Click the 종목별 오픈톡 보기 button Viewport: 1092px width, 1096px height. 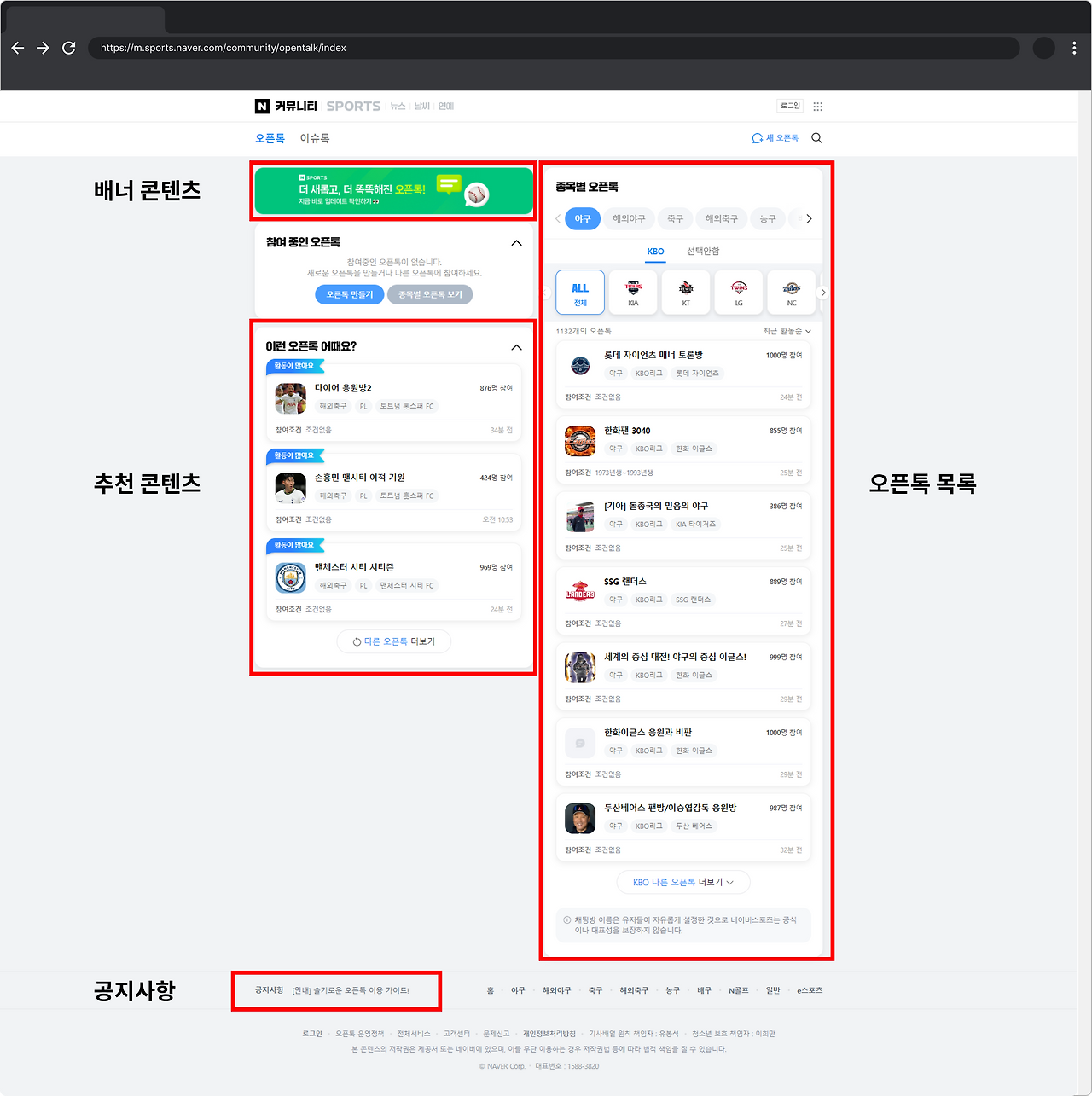[x=430, y=294]
